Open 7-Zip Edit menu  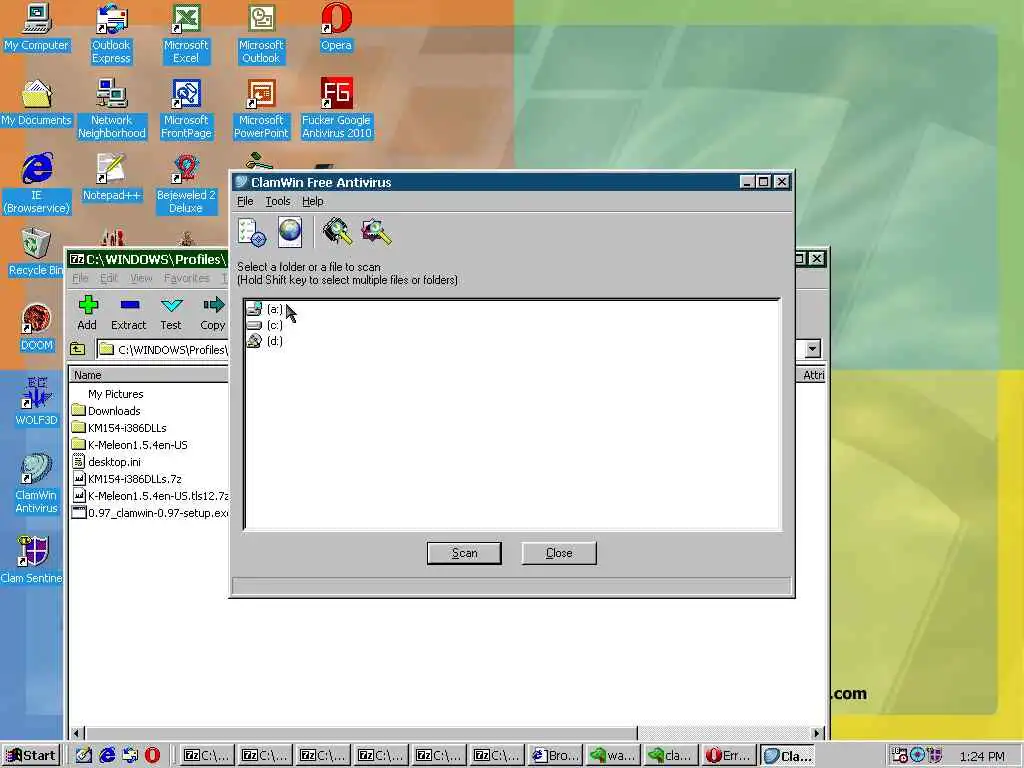[109, 278]
